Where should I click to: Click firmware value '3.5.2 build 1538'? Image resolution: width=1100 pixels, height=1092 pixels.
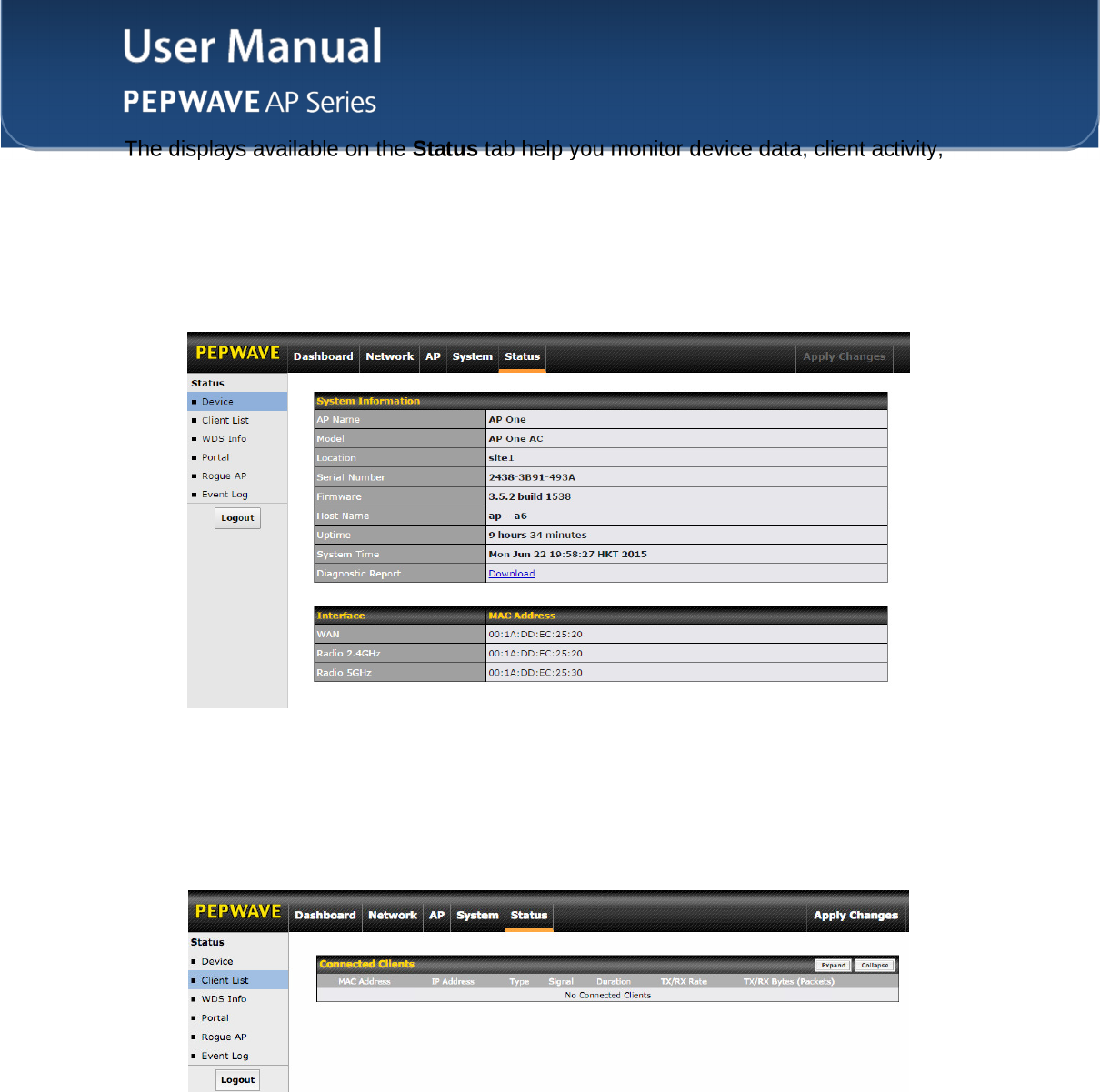(x=530, y=496)
